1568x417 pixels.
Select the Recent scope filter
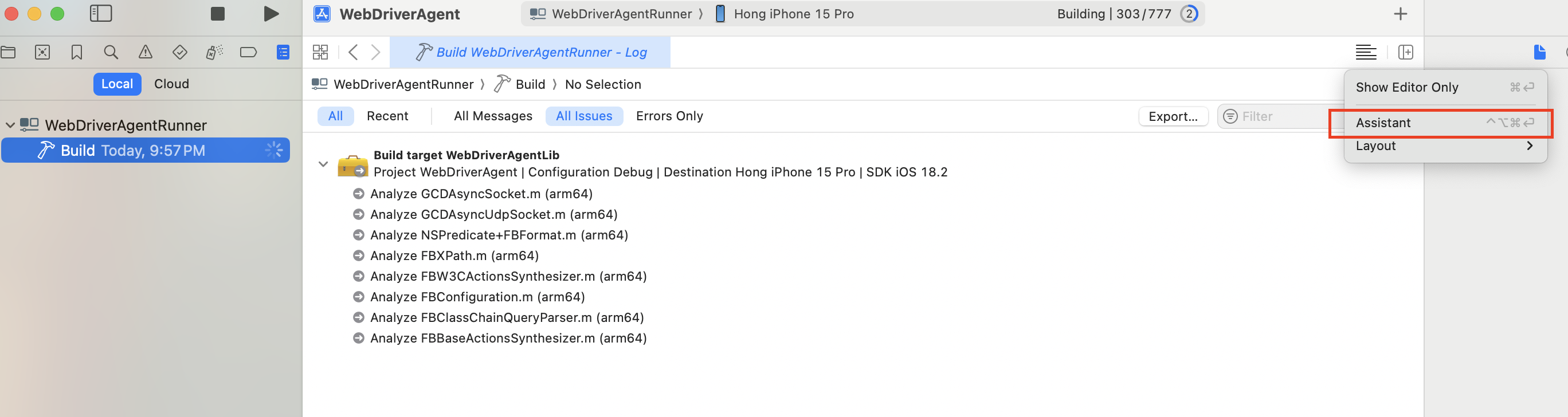387,116
